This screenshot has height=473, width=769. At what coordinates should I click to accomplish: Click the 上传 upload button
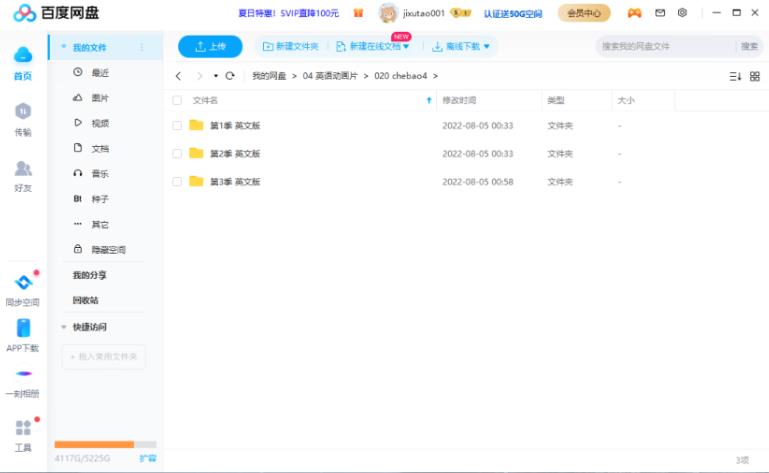210,47
